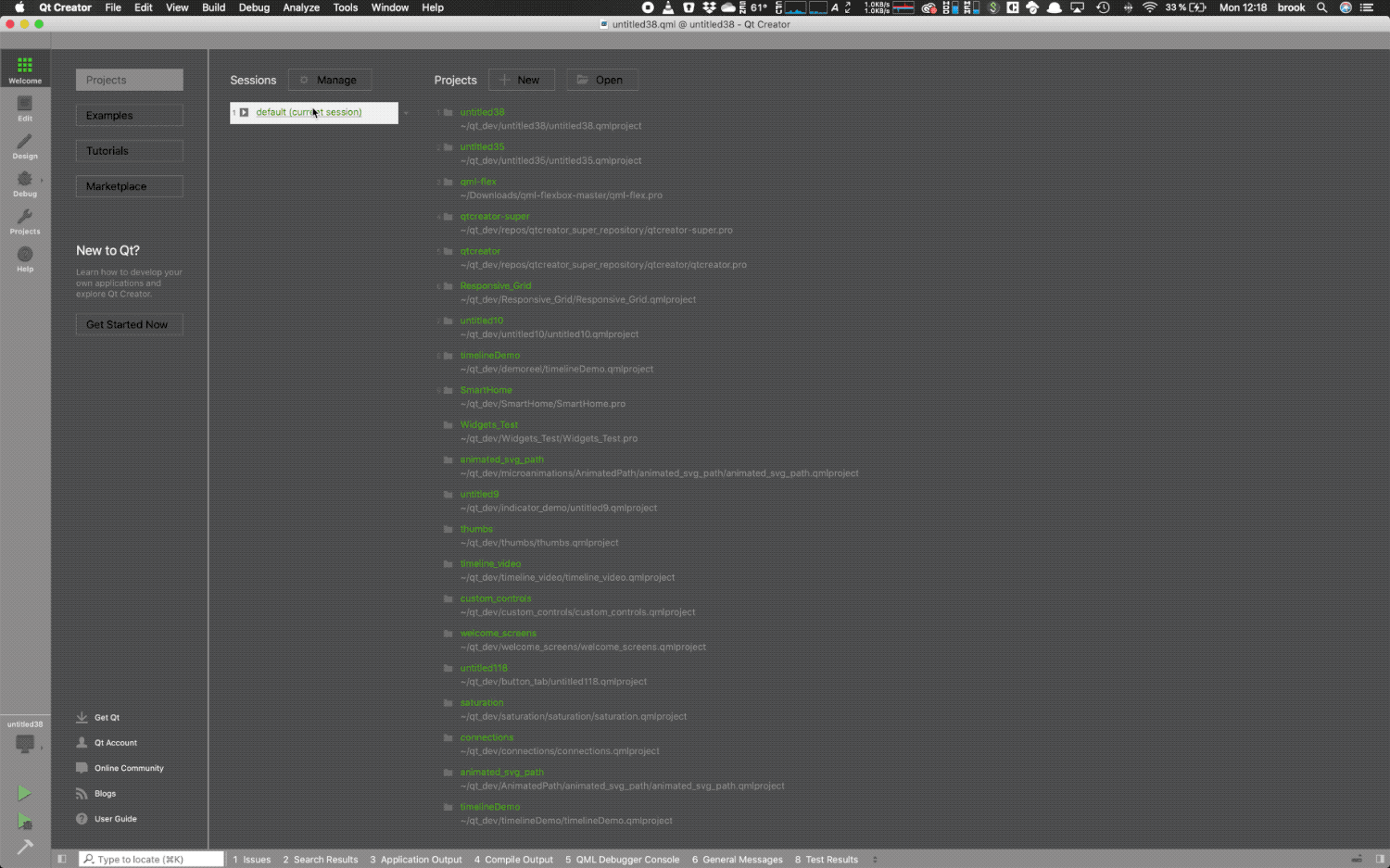Open the untitled38 kit selector monitor
The height and width of the screenshot is (868, 1390).
(25, 742)
